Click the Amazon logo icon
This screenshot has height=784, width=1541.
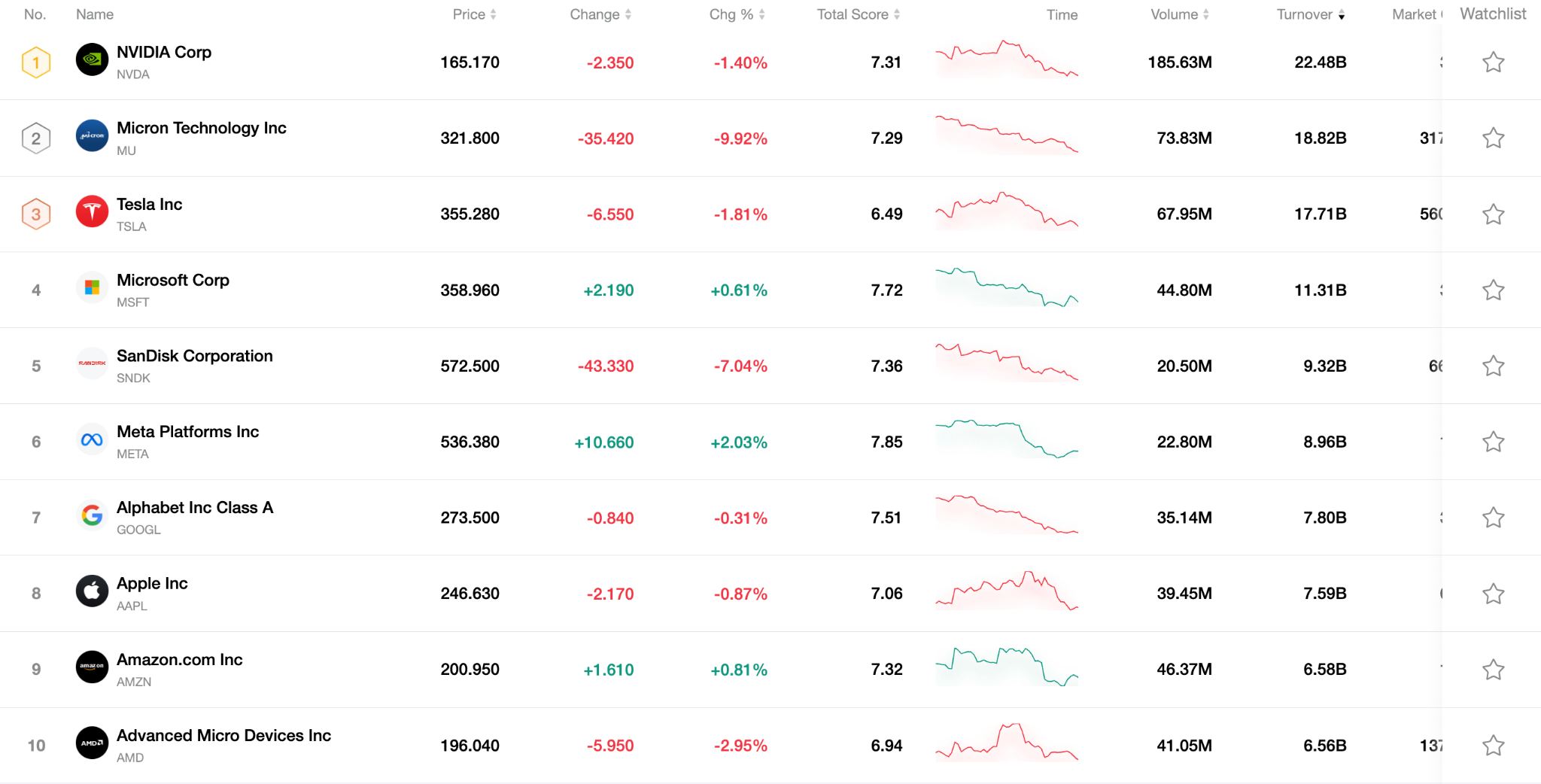point(92,669)
